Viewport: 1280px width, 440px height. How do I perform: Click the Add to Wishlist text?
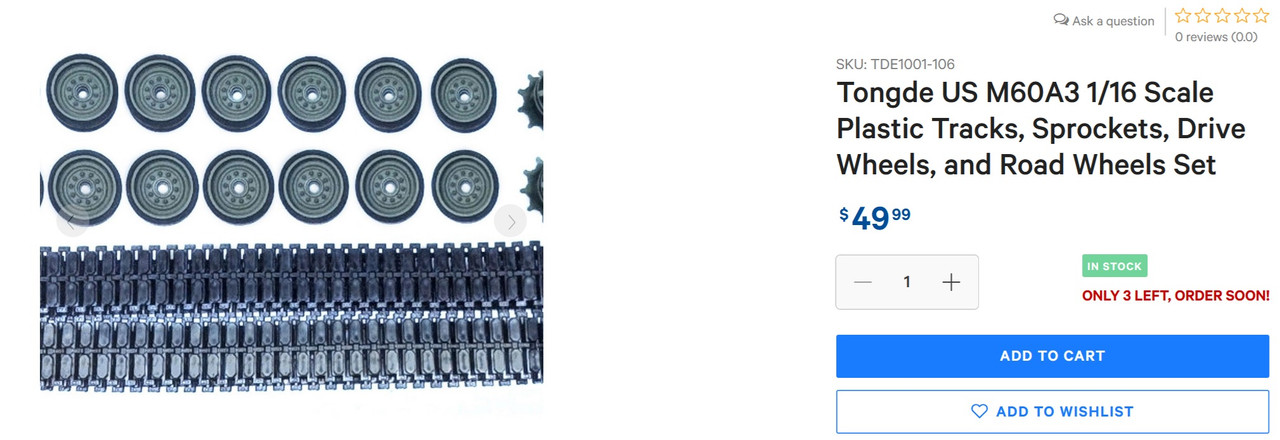click(x=1065, y=411)
